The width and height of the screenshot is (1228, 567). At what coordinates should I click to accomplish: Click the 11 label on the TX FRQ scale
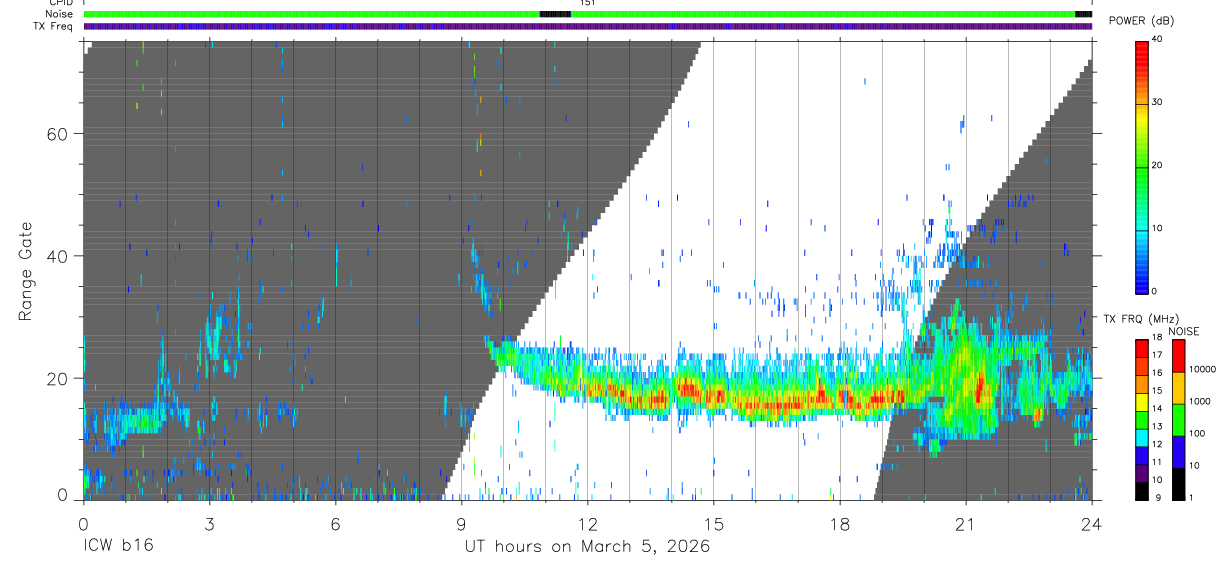(x=1158, y=461)
